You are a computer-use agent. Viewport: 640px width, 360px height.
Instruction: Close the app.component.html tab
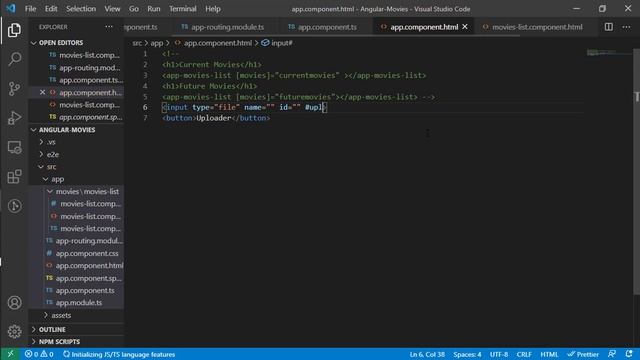[465, 27]
